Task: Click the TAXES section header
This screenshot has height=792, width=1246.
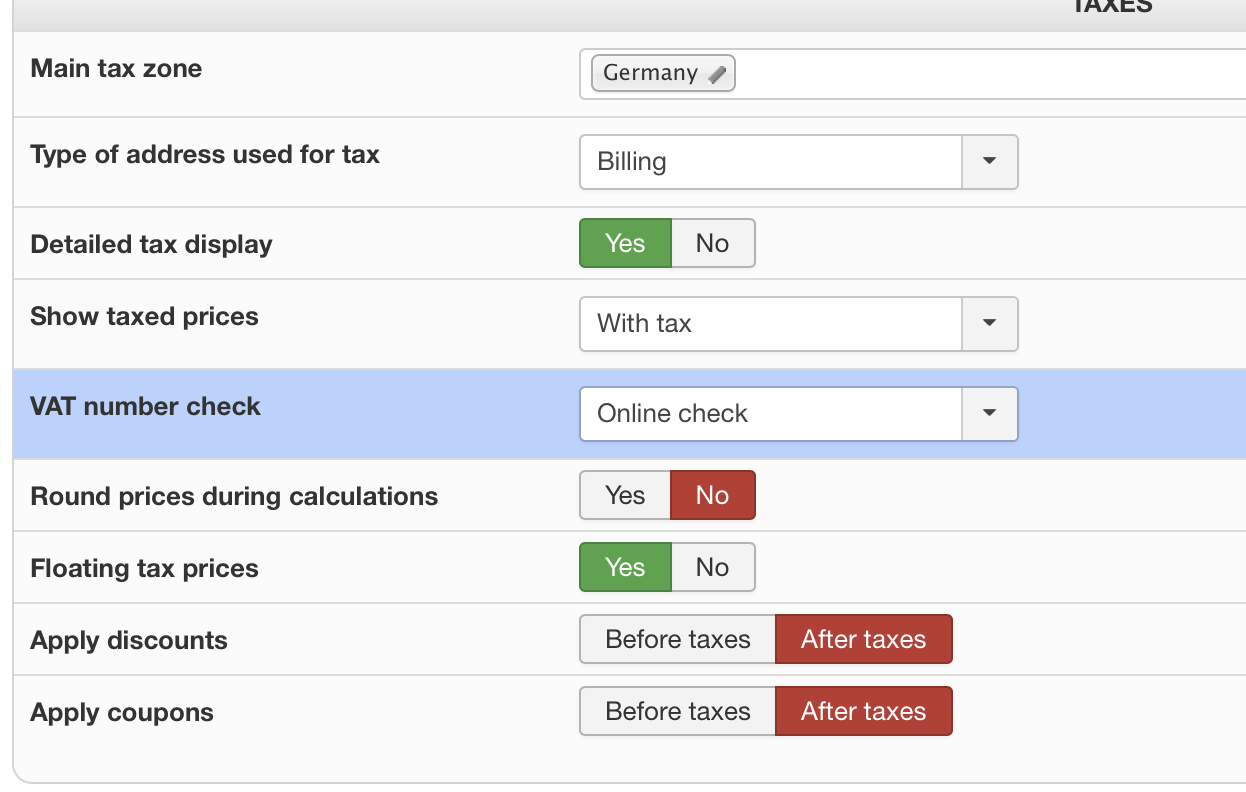Action: [1112, 6]
